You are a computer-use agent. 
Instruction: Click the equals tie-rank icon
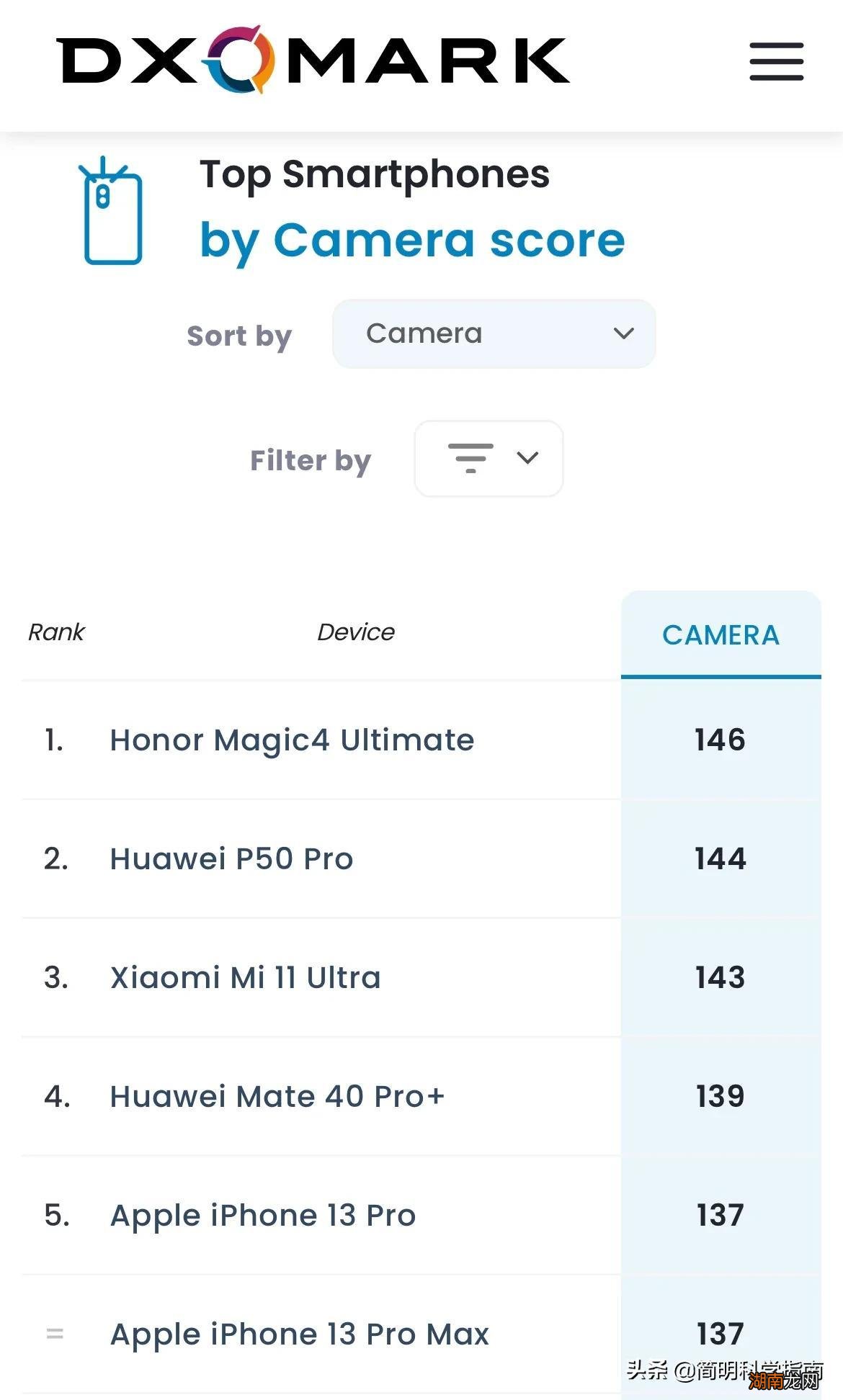pos(55,1334)
